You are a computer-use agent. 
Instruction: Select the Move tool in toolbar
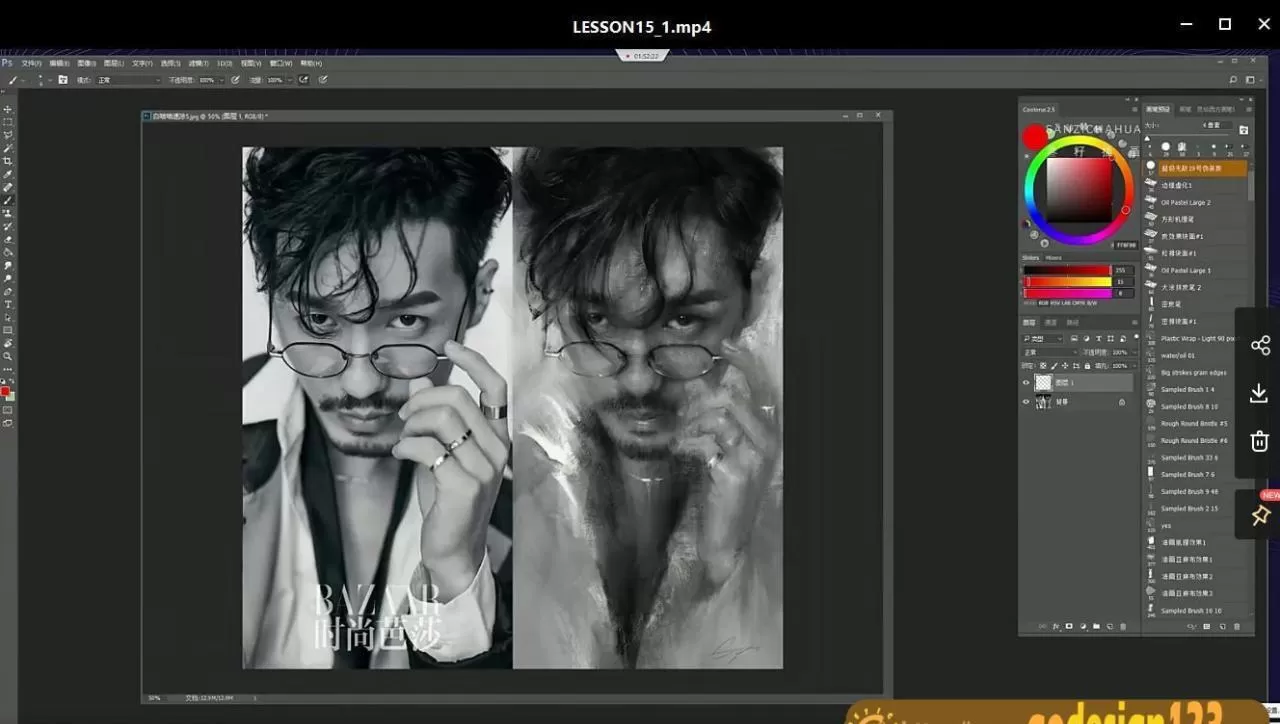pos(8,109)
